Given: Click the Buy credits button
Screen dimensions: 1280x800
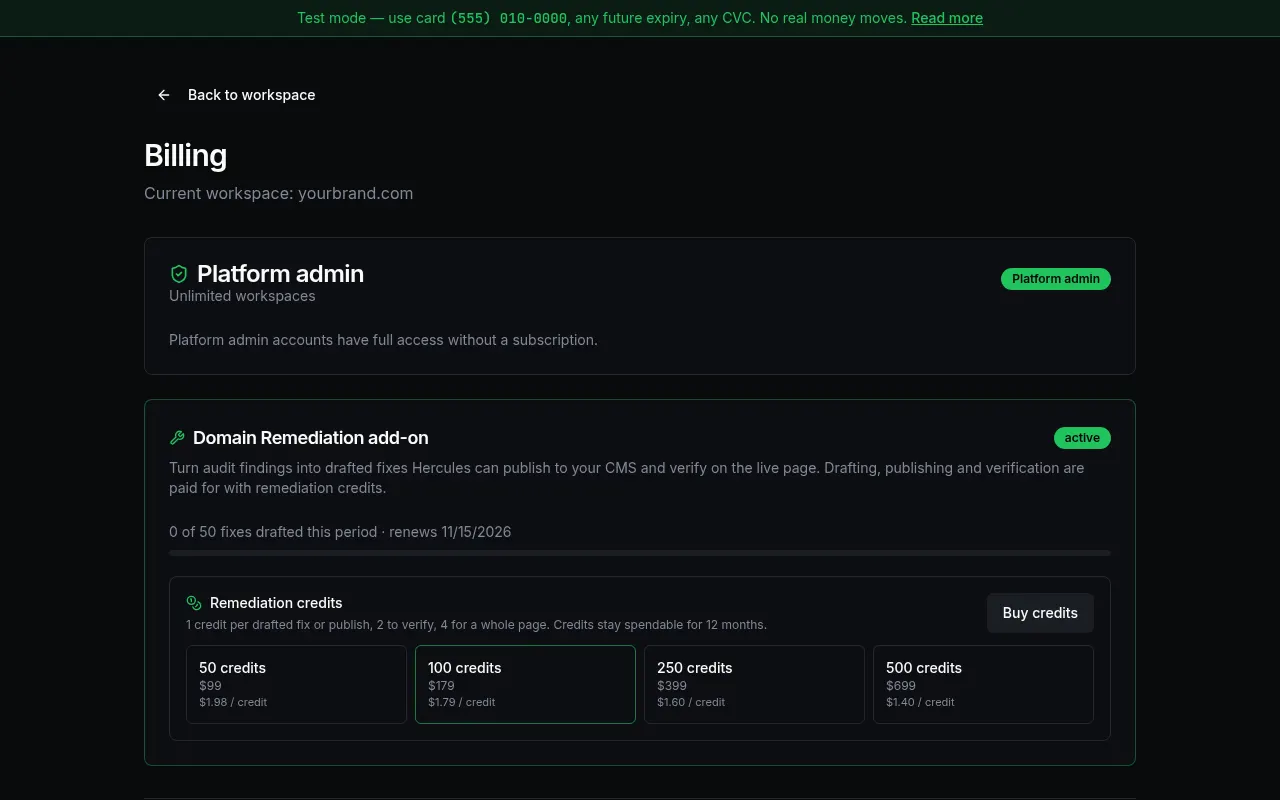Looking at the screenshot, I should point(1040,613).
